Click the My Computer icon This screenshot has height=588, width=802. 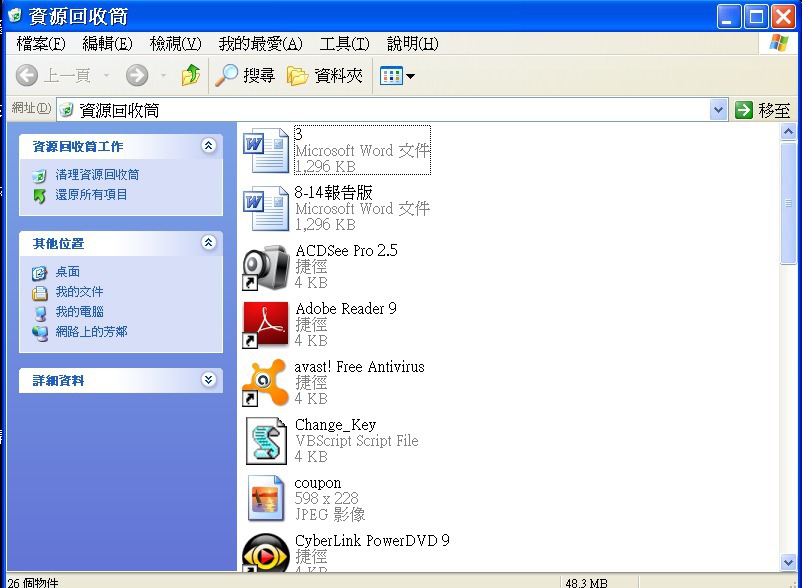[x=39, y=313]
